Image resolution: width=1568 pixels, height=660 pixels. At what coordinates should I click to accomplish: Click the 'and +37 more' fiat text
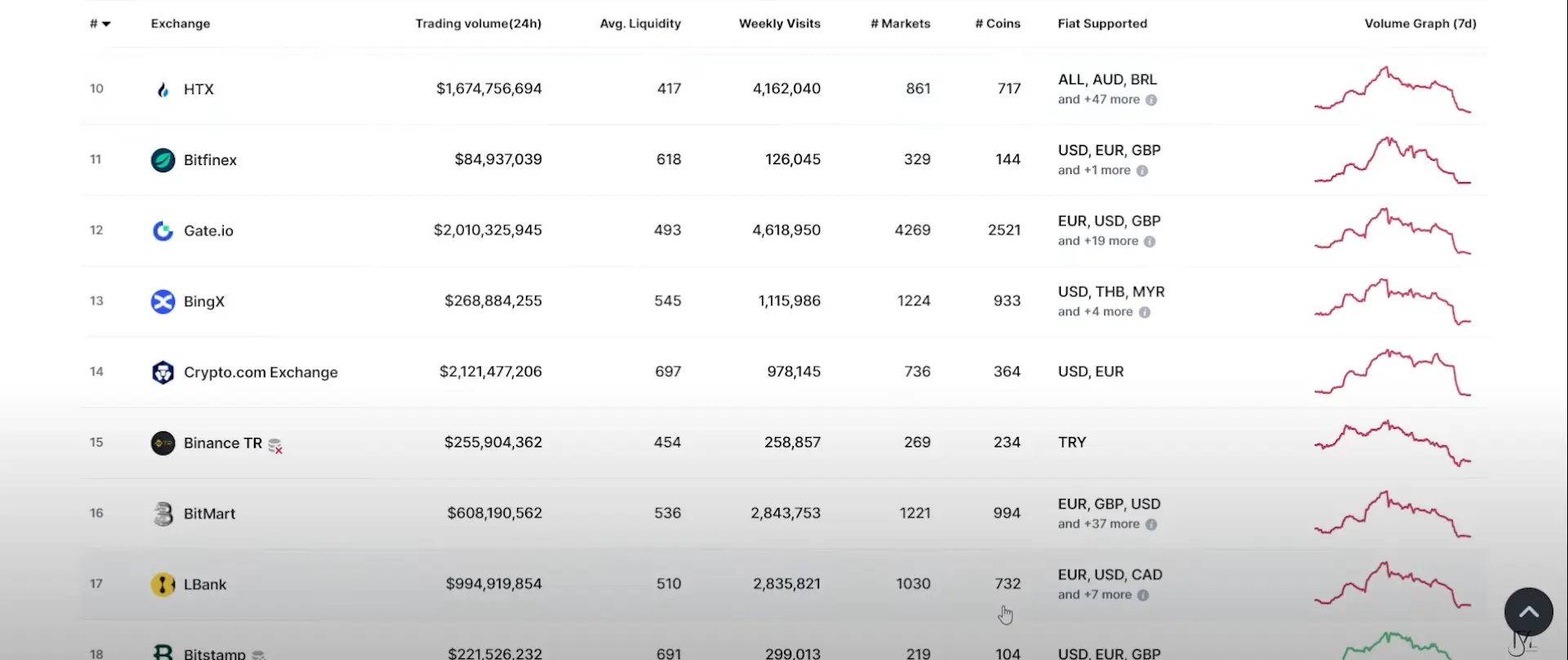(x=1098, y=524)
